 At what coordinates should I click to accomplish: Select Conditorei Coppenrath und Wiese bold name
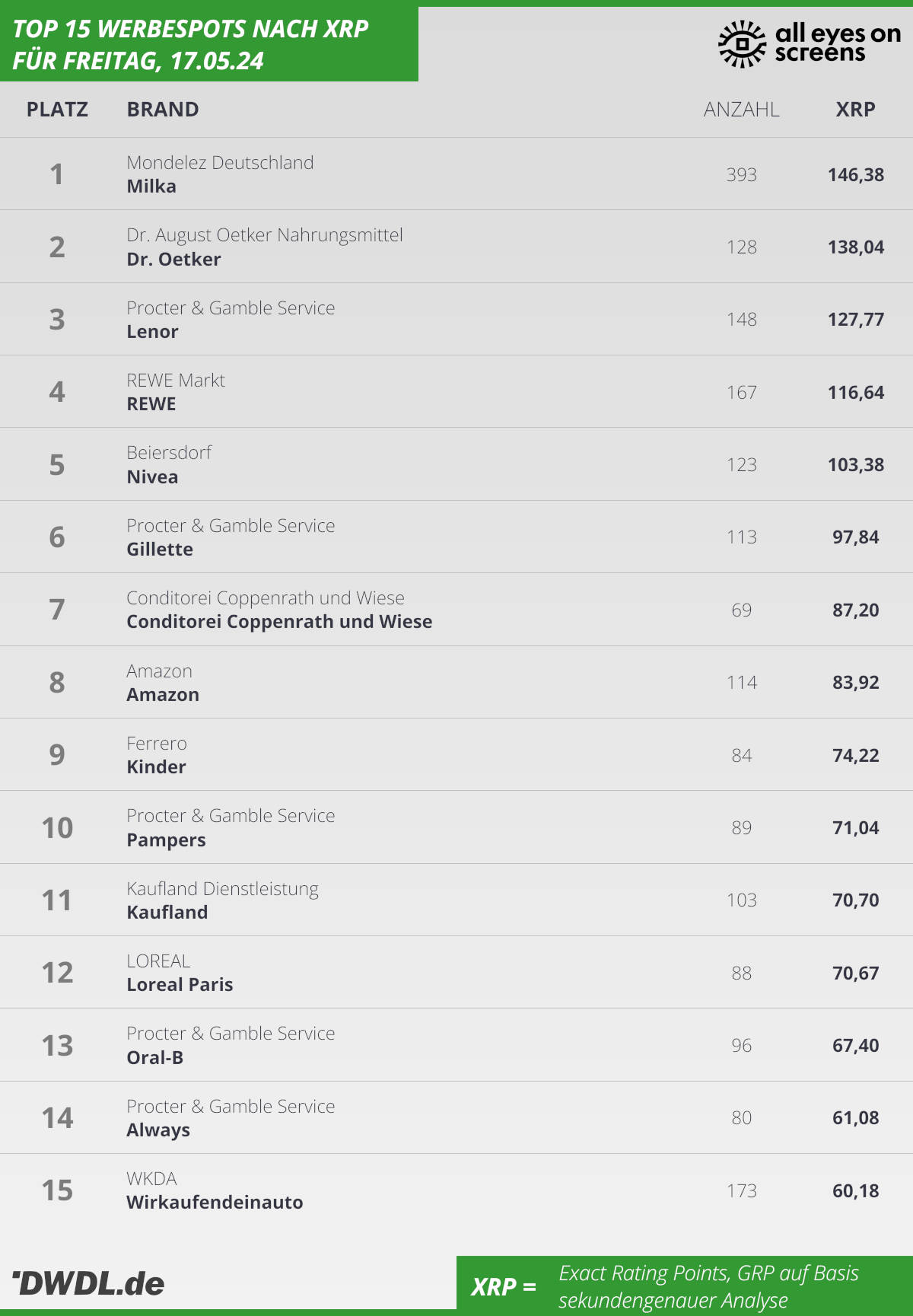(x=279, y=622)
